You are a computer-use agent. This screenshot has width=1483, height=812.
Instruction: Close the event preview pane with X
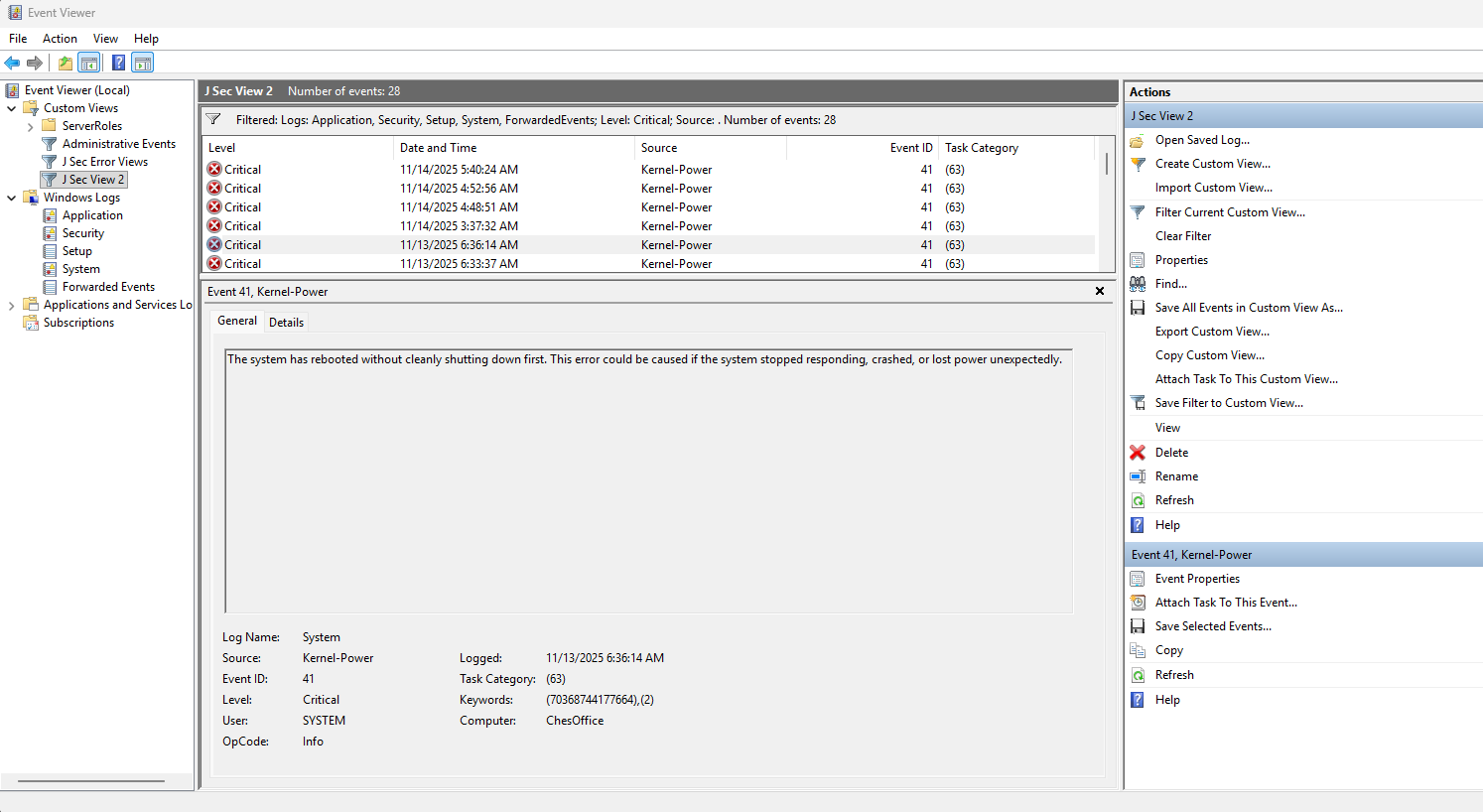click(x=1100, y=291)
